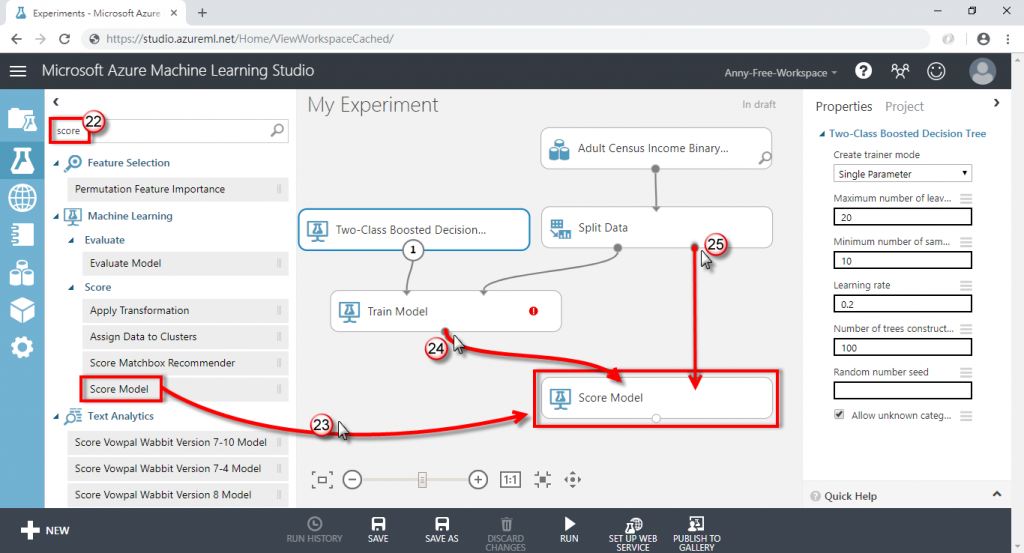Click the Run History button

click(x=314, y=530)
